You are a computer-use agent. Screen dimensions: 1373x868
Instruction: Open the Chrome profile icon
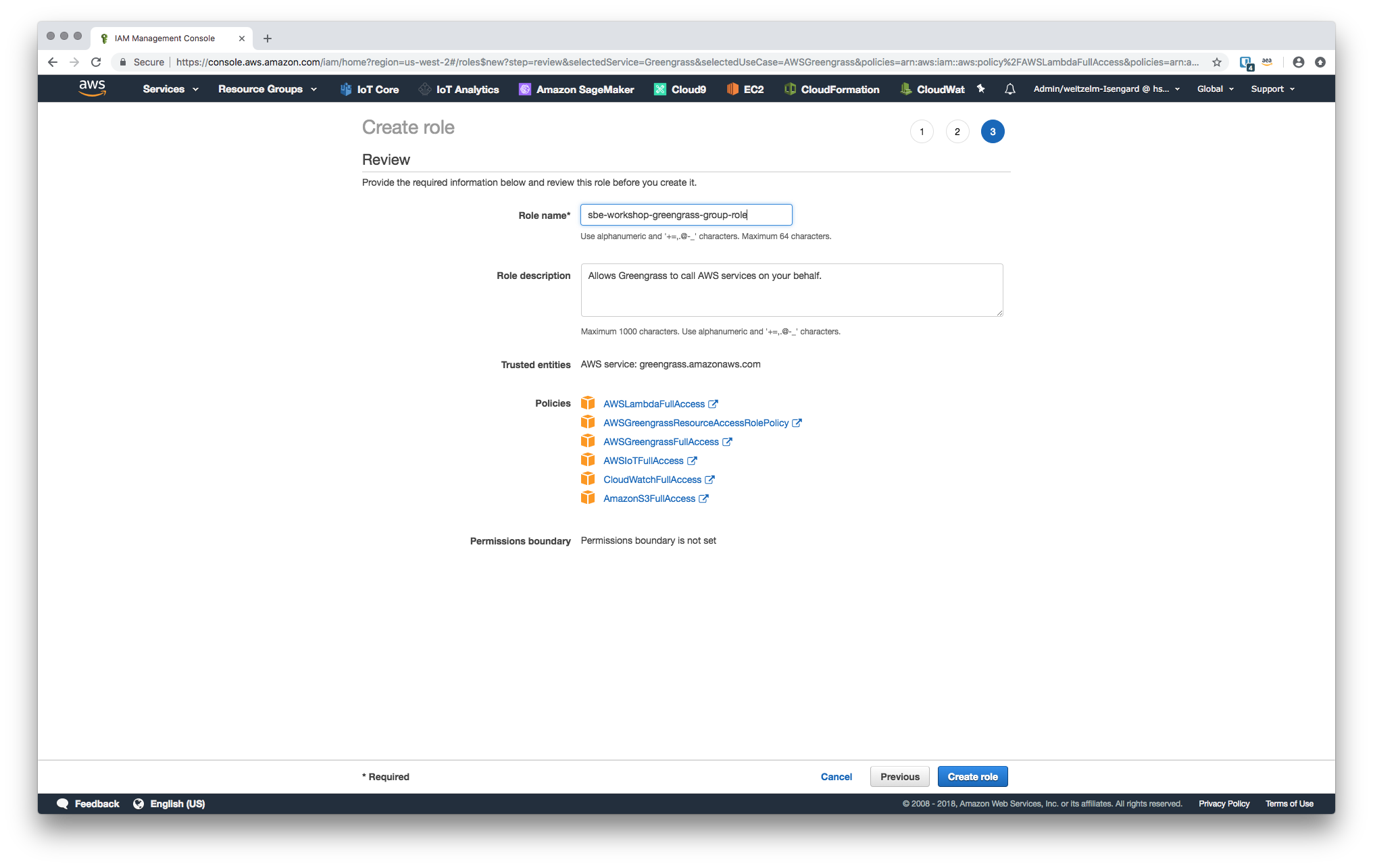(1299, 62)
